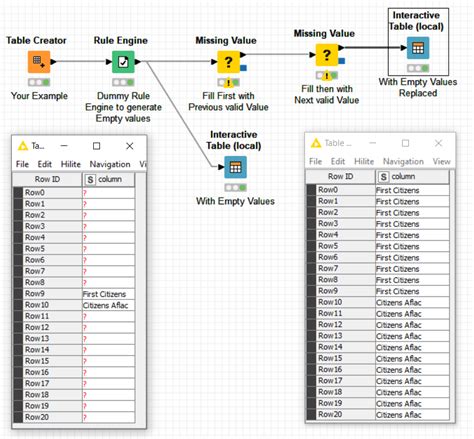The image size is (474, 439).
Task: Select Interactive Table node With Empty Values Replaced
Action: click(x=418, y=48)
